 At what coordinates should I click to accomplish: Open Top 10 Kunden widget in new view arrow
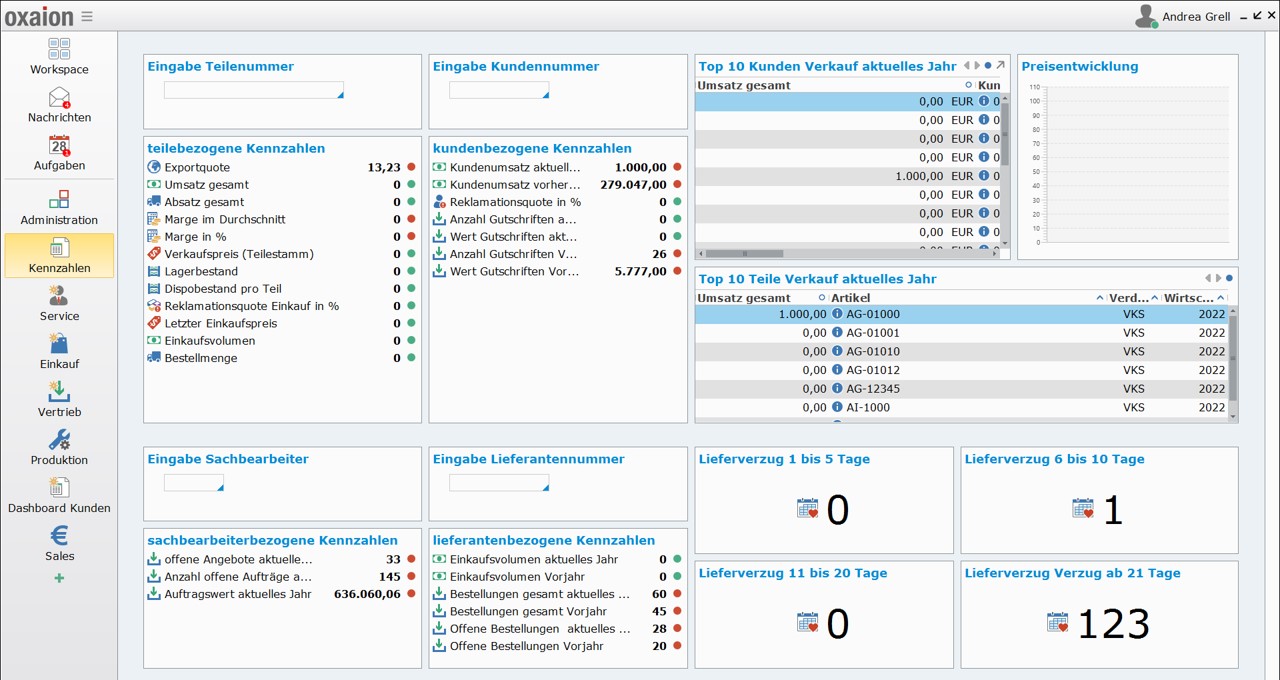click(1000, 66)
